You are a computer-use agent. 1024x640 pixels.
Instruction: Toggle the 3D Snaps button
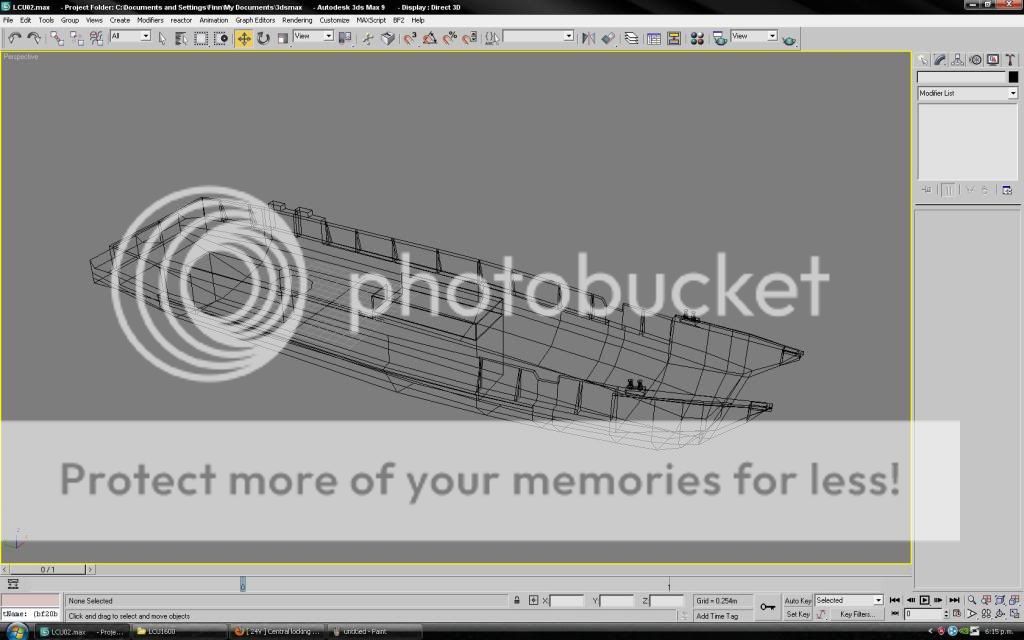coord(410,38)
